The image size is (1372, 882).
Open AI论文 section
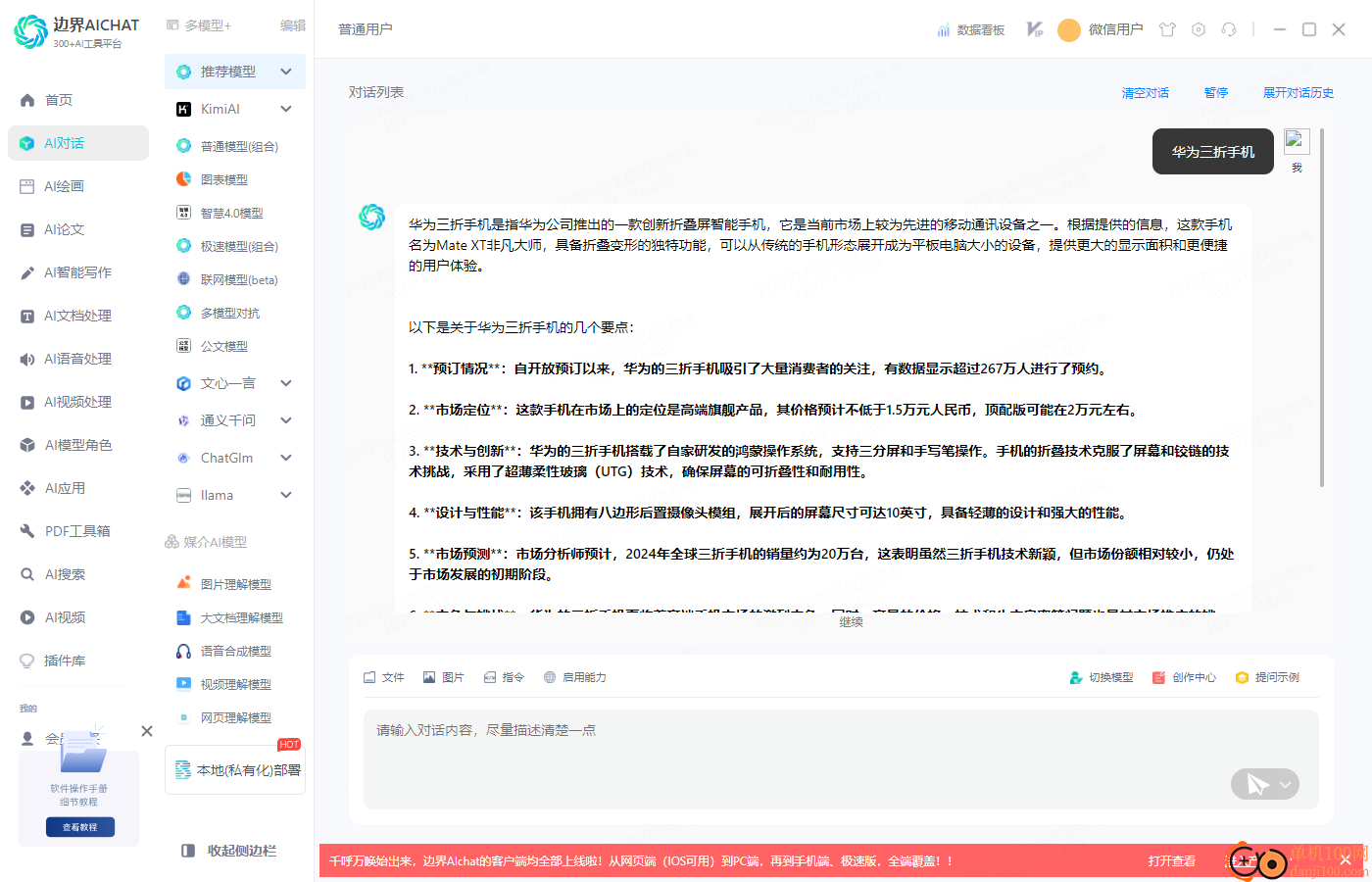point(64,229)
